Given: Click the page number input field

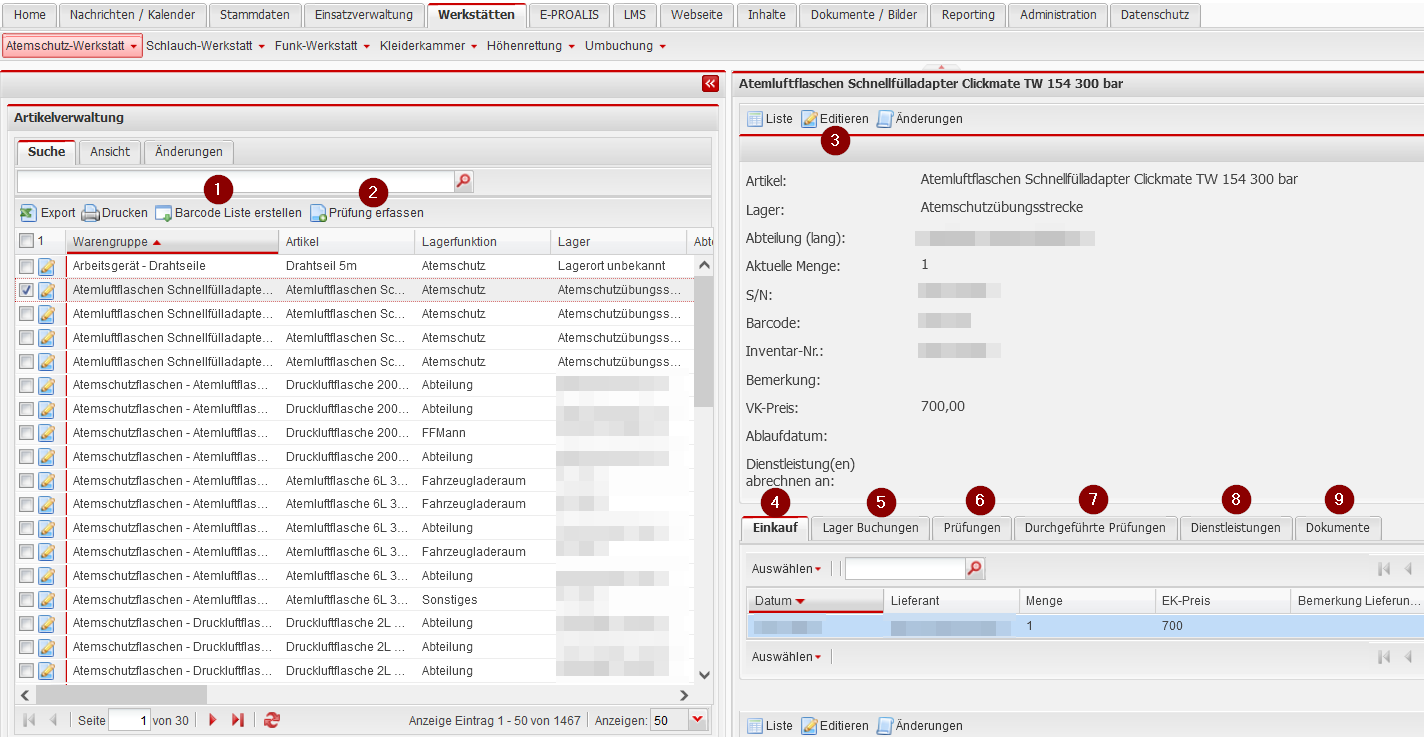Looking at the screenshot, I should 129,720.
